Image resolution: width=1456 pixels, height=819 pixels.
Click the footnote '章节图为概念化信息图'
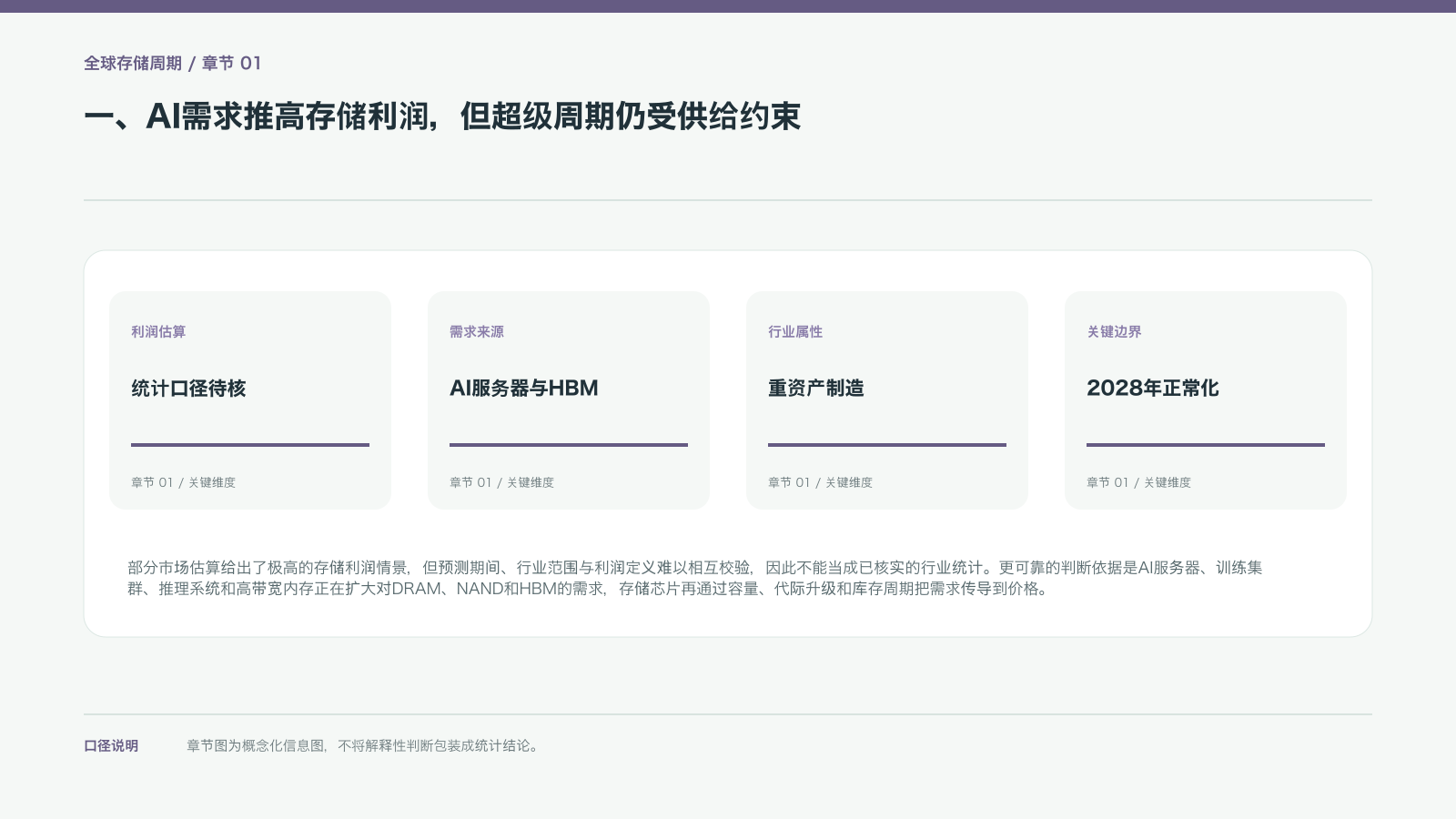click(x=257, y=745)
